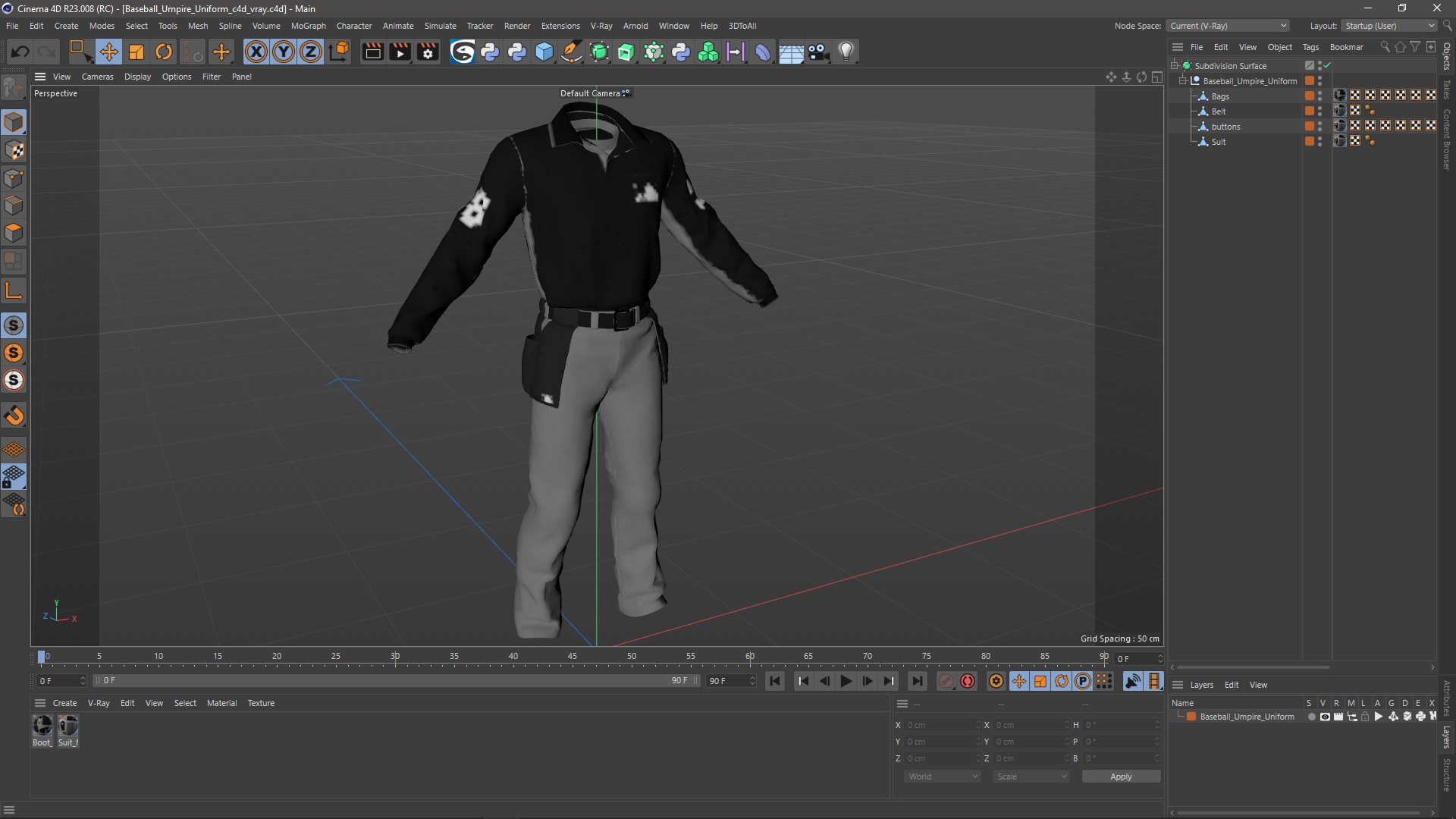
Task: Open the Layout dropdown
Action: (1390, 26)
